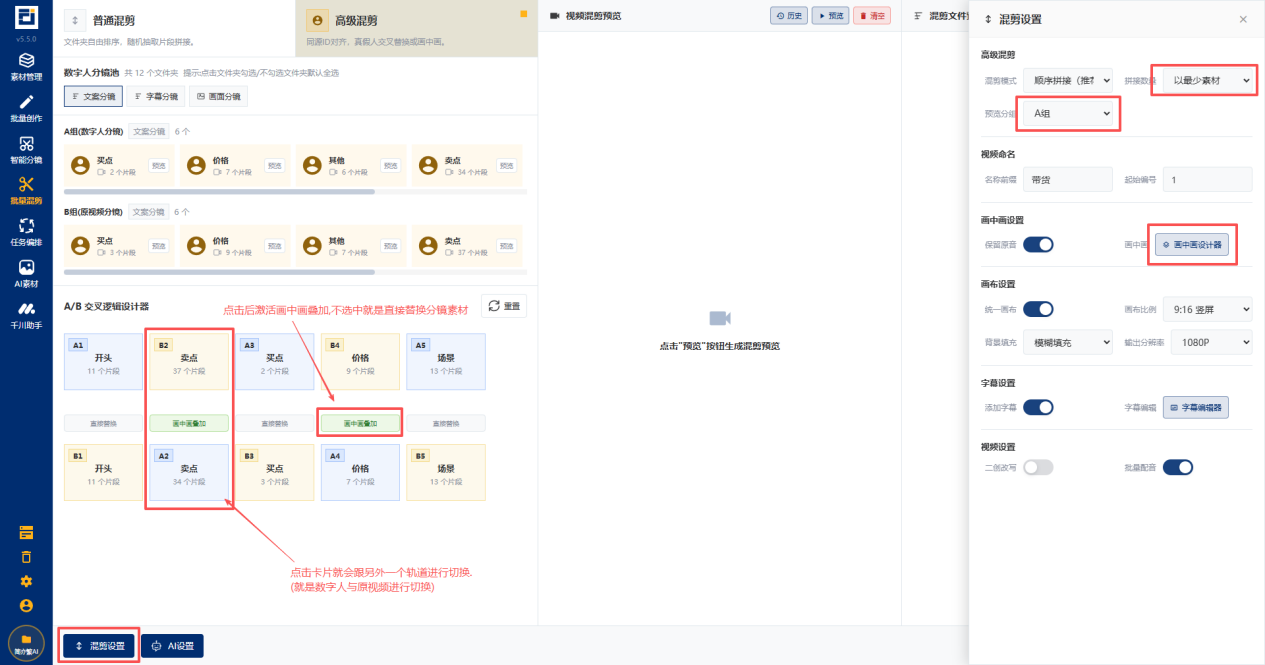Toggle 画中画叠加 under B4 价格
1265x665 pixels.
click(x=360, y=423)
